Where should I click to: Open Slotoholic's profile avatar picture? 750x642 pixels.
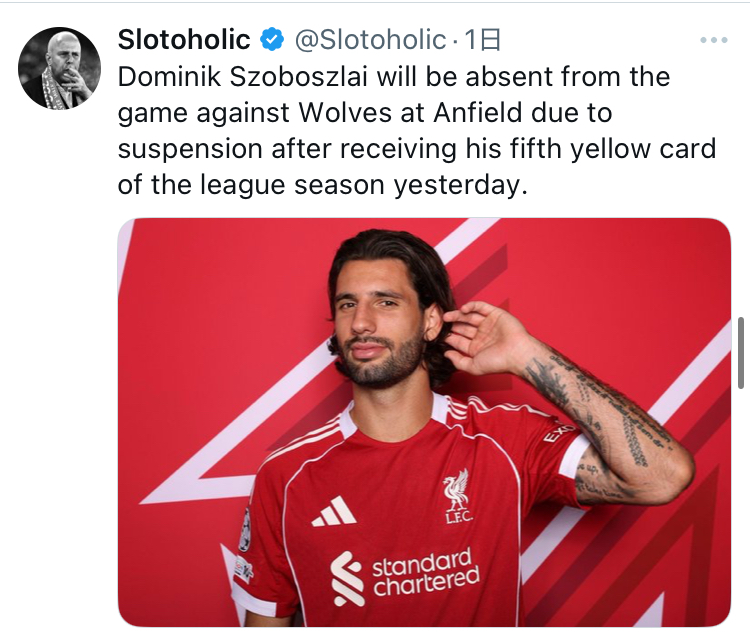[x=60, y=68]
